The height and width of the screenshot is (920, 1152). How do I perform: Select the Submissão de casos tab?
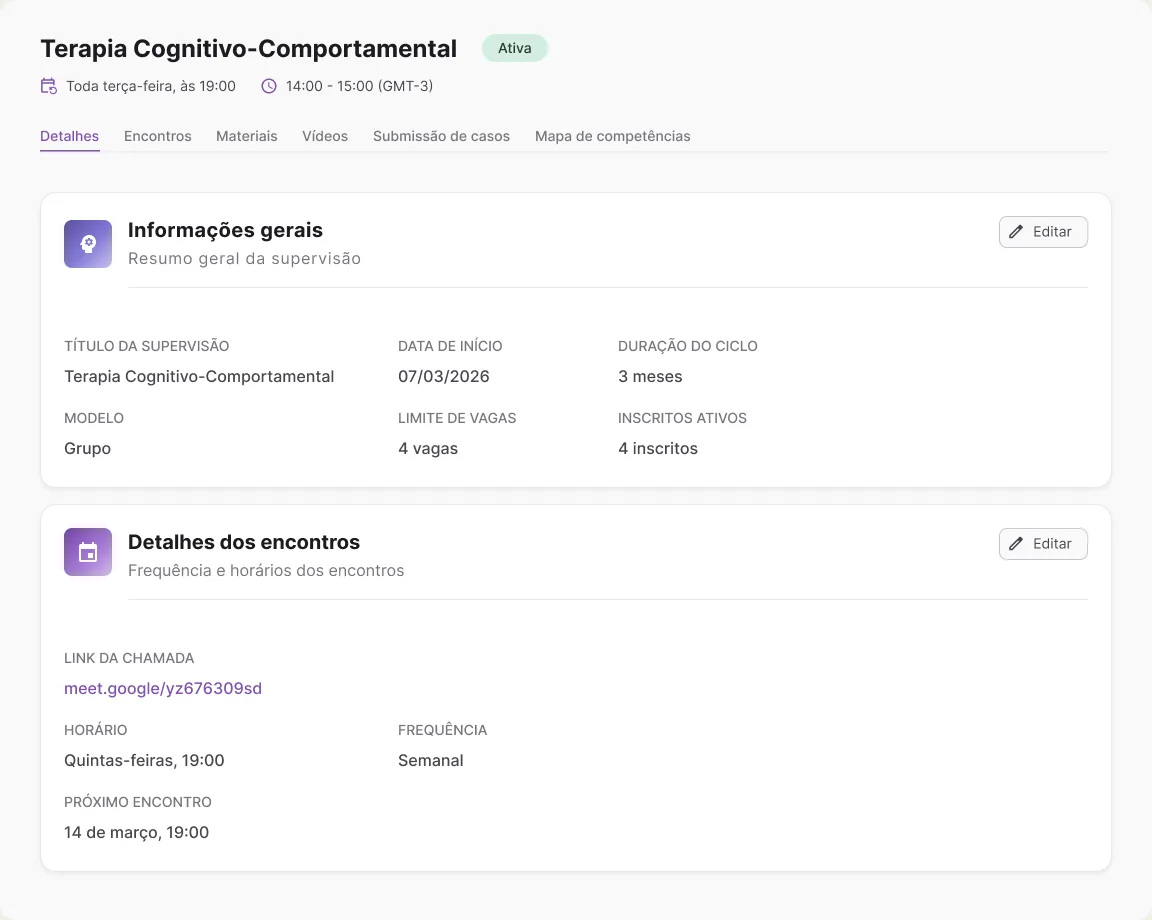pos(441,136)
